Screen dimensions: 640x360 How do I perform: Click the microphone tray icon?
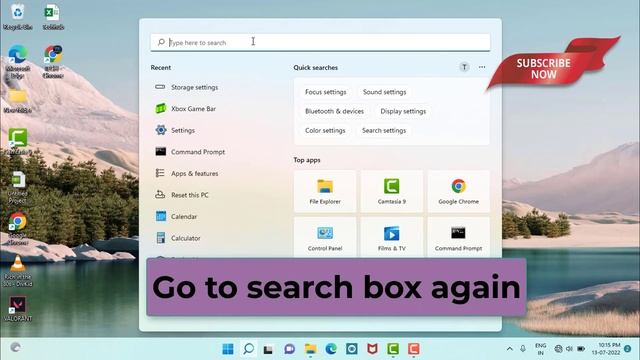[523, 349]
